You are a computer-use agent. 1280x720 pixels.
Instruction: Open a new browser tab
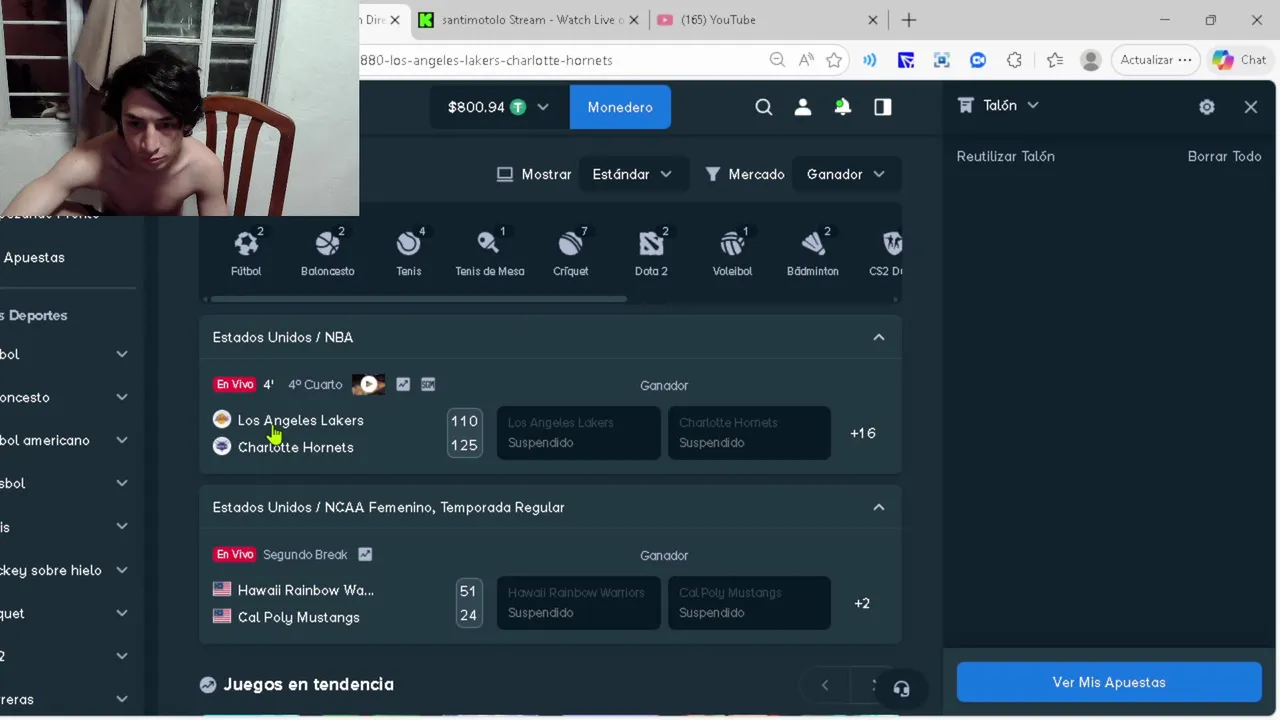(x=908, y=20)
